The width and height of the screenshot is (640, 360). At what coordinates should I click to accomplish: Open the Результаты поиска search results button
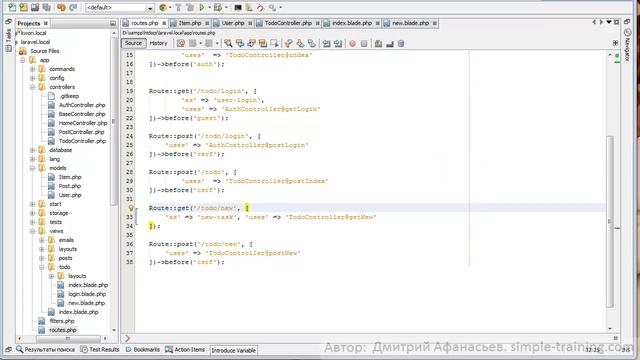45,349
